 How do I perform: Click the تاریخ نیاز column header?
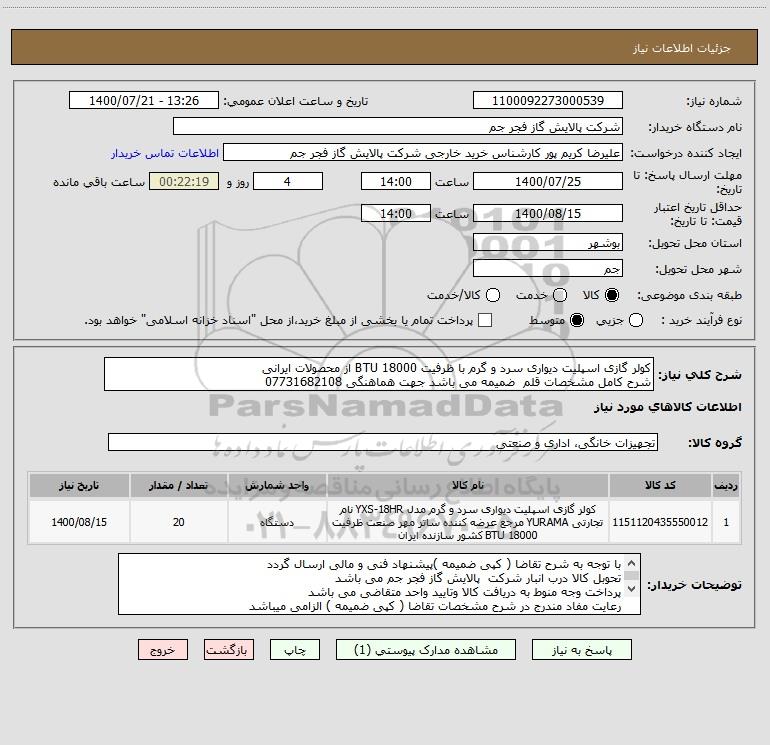point(79,485)
